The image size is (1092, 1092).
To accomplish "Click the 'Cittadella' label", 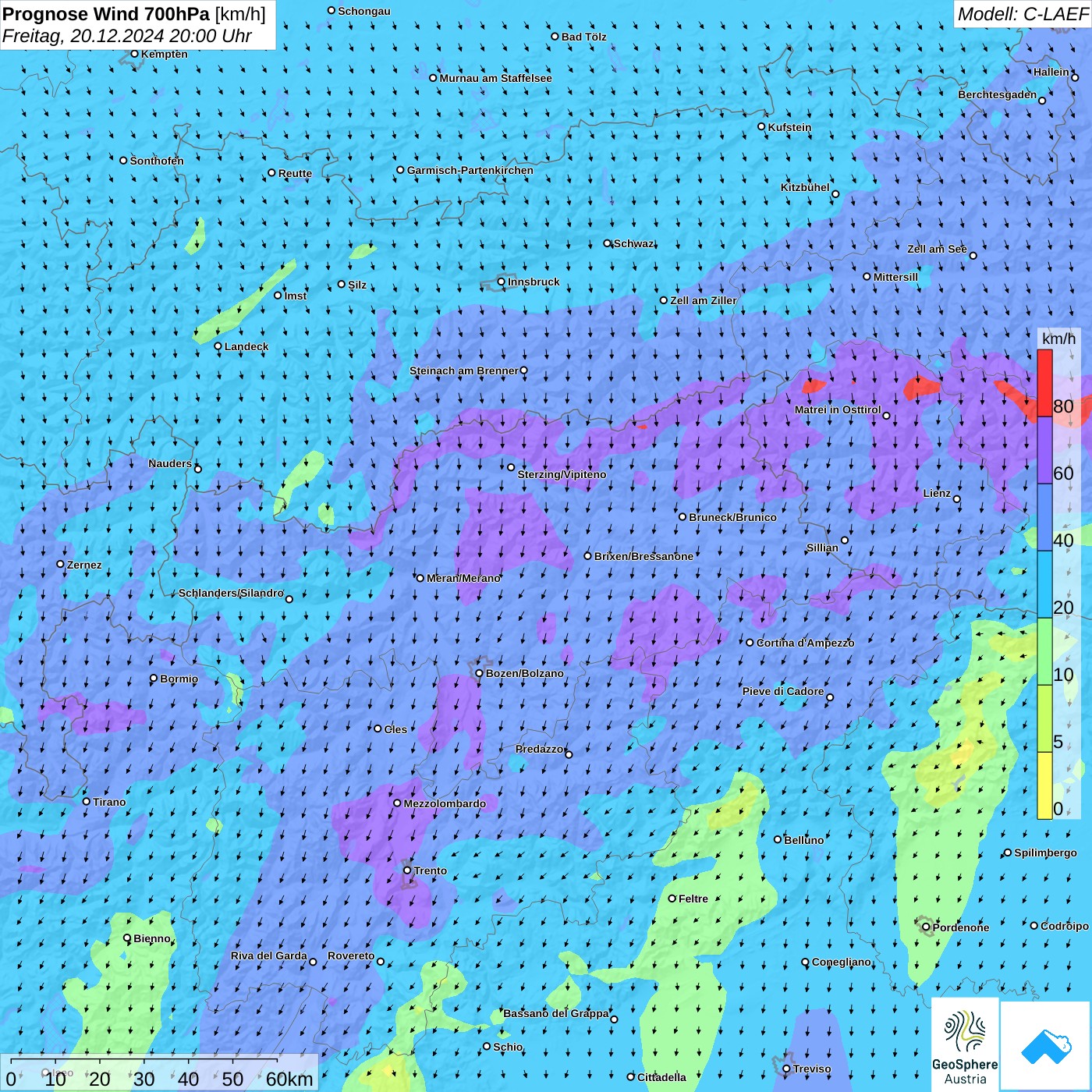I will tap(662, 1077).
